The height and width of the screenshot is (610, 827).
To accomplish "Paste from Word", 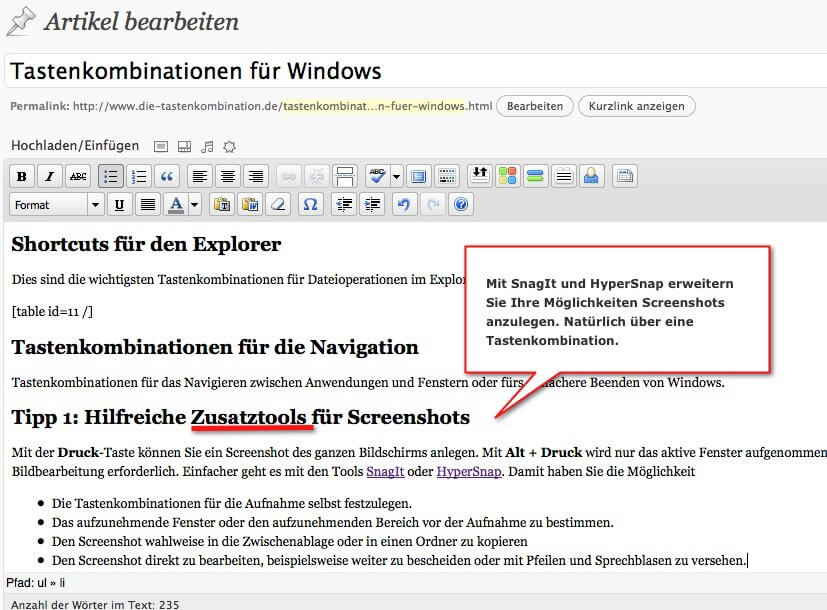I will (x=250, y=205).
